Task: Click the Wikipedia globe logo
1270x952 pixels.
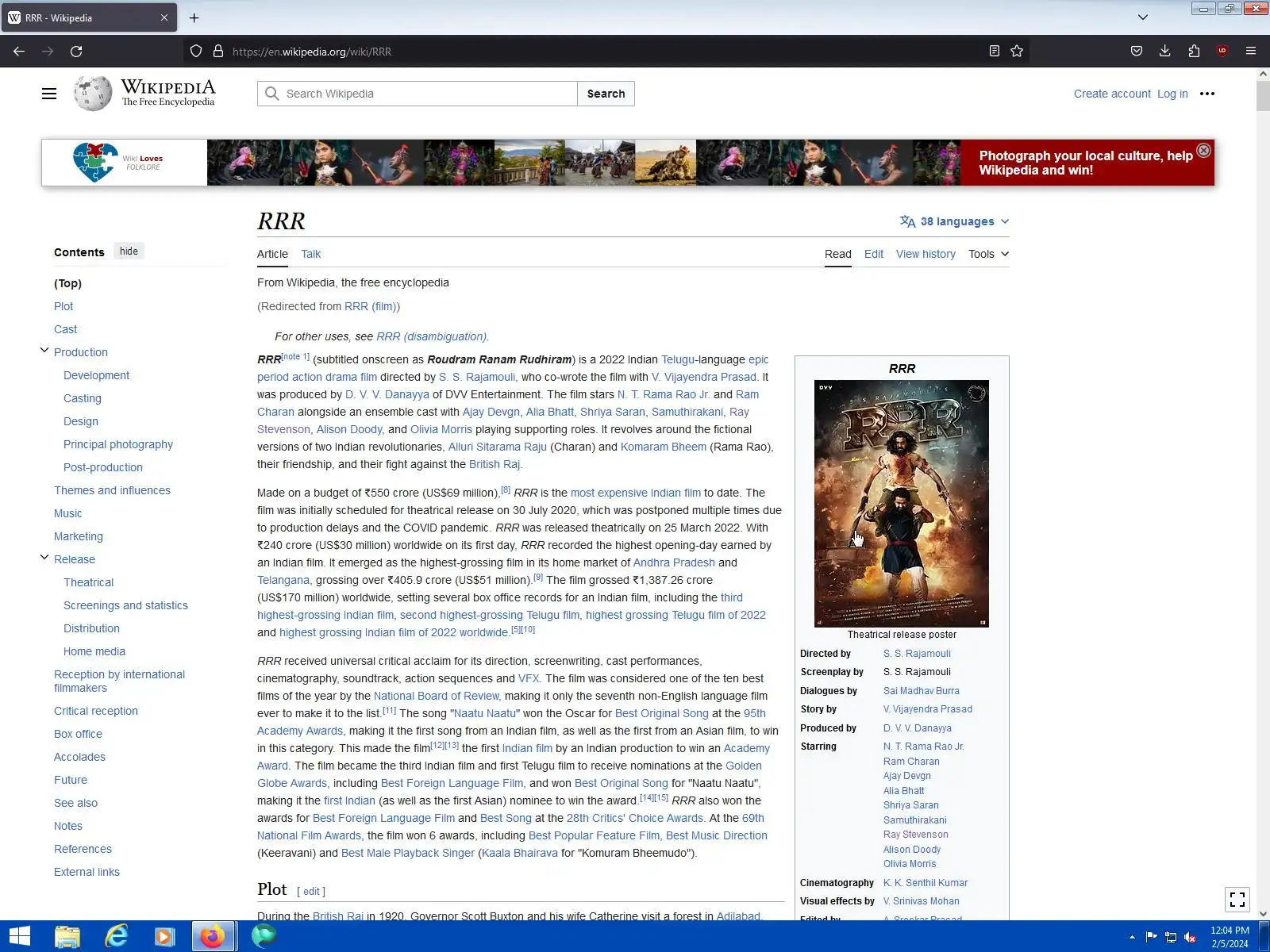Action: click(93, 94)
